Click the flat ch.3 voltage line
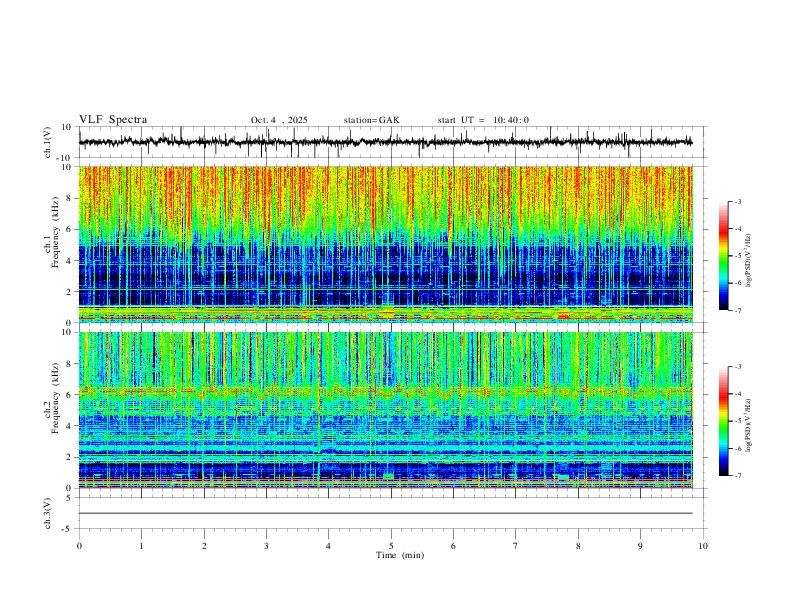This screenshot has height=612, width=792. coord(385,513)
